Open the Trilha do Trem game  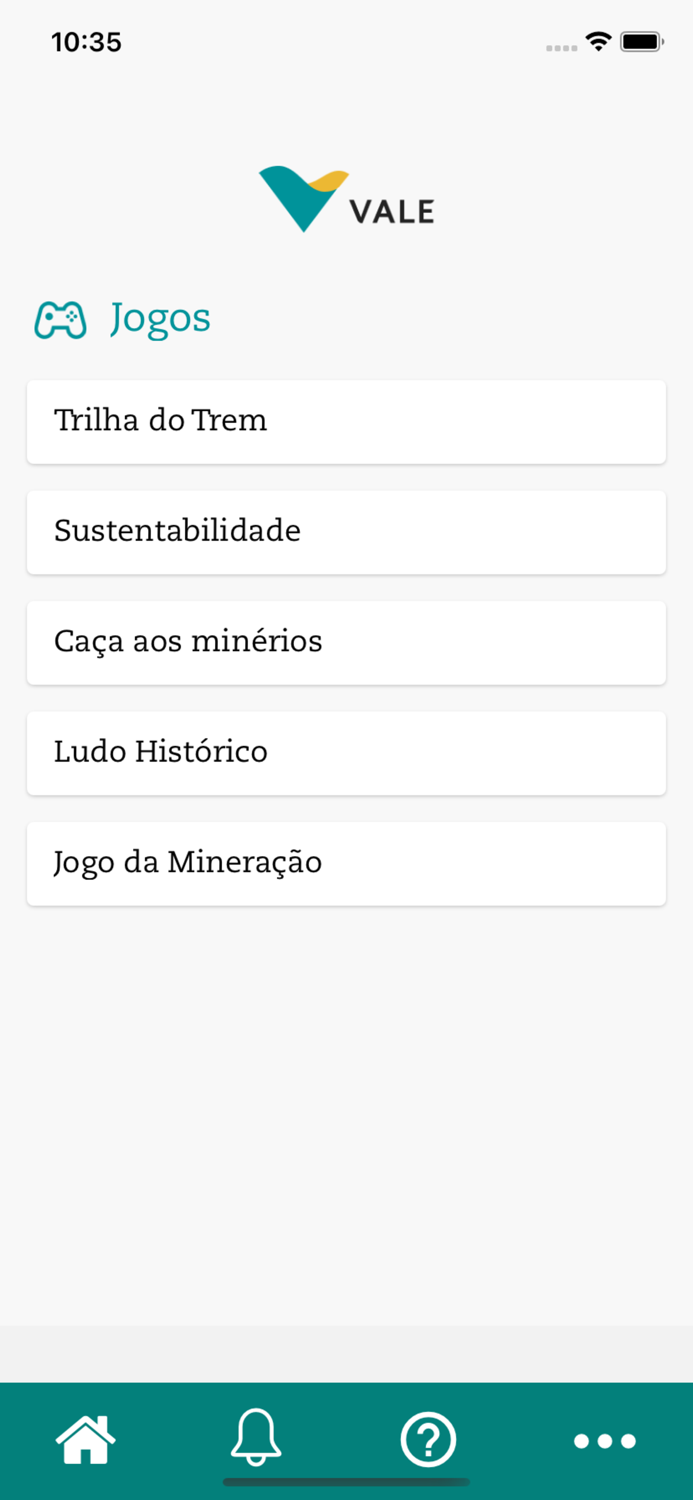pyautogui.click(x=346, y=422)
